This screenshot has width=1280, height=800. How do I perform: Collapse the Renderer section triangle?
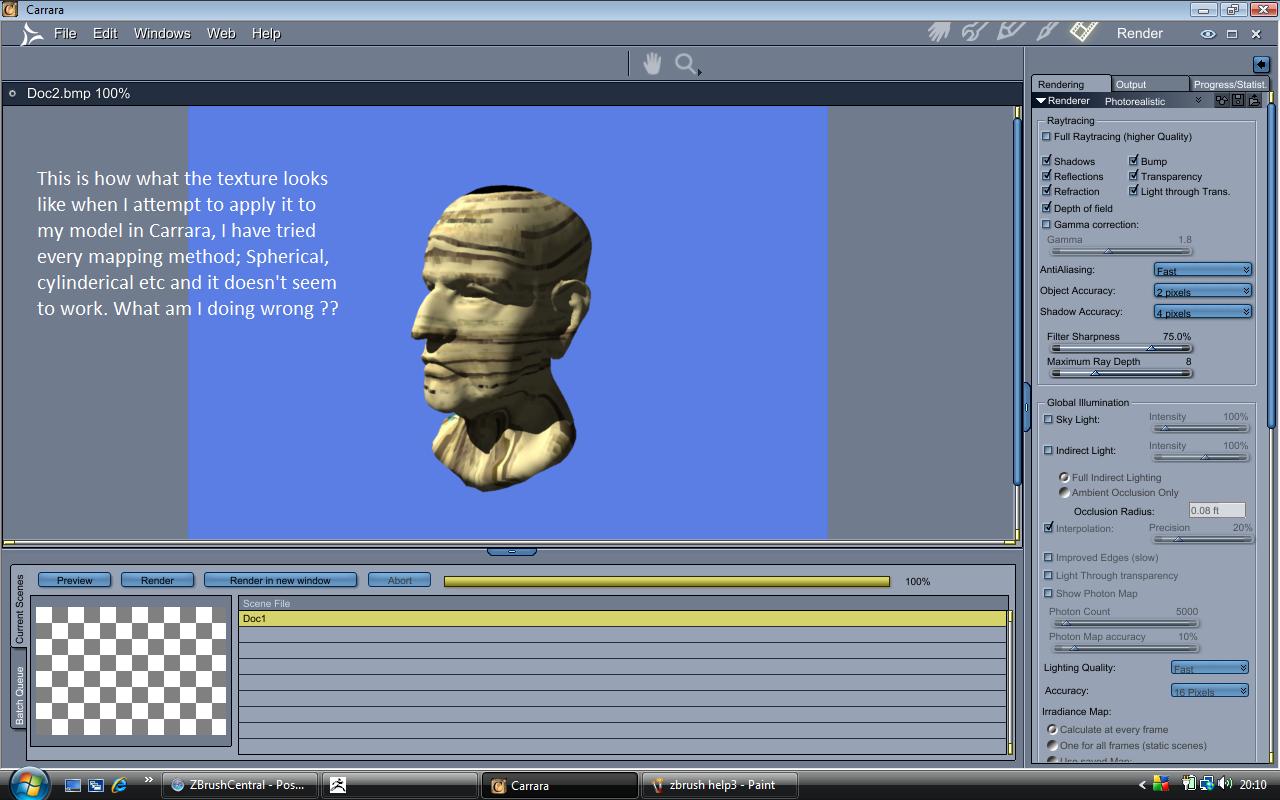click(1041, 101)
